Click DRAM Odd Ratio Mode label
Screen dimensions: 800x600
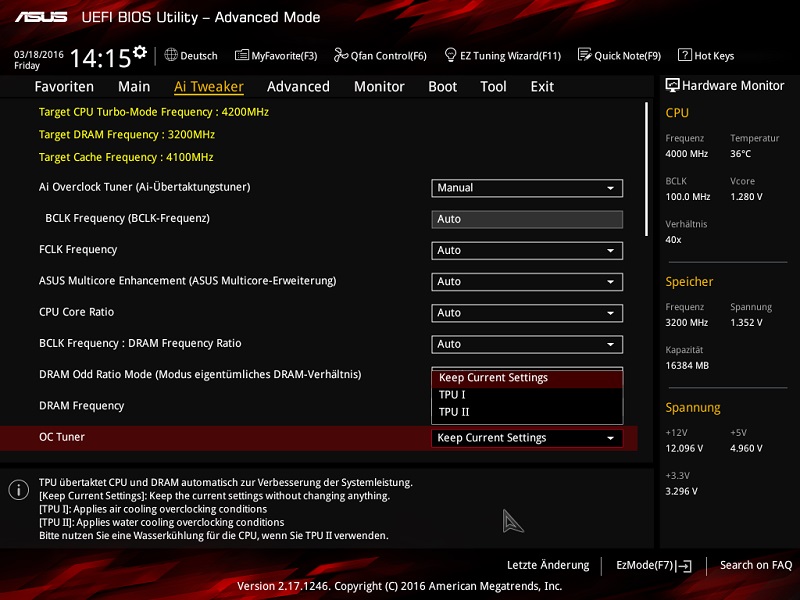pyautogui.click(x=200, y=374)
